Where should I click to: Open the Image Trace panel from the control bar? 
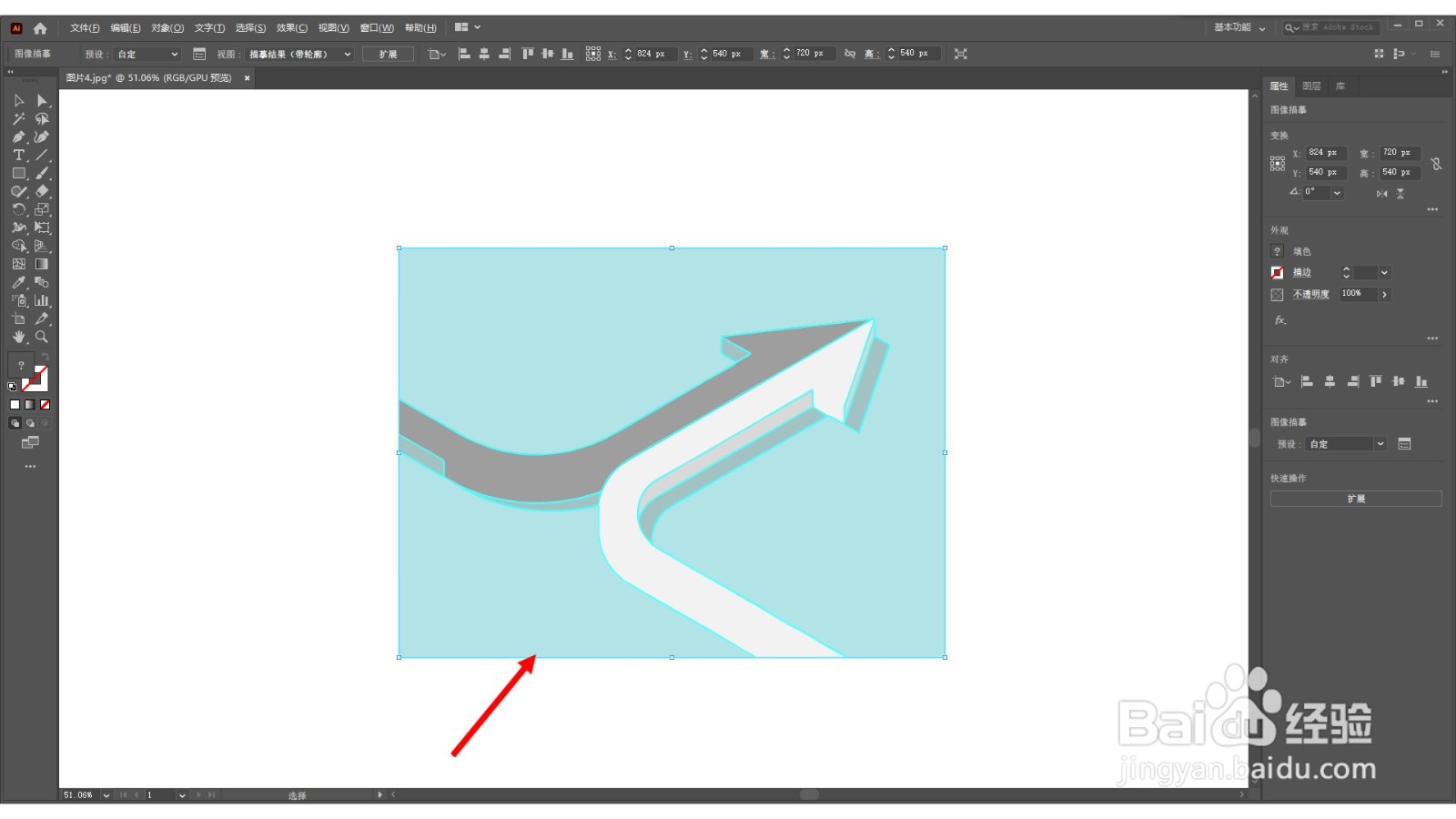tap(199, 55)
